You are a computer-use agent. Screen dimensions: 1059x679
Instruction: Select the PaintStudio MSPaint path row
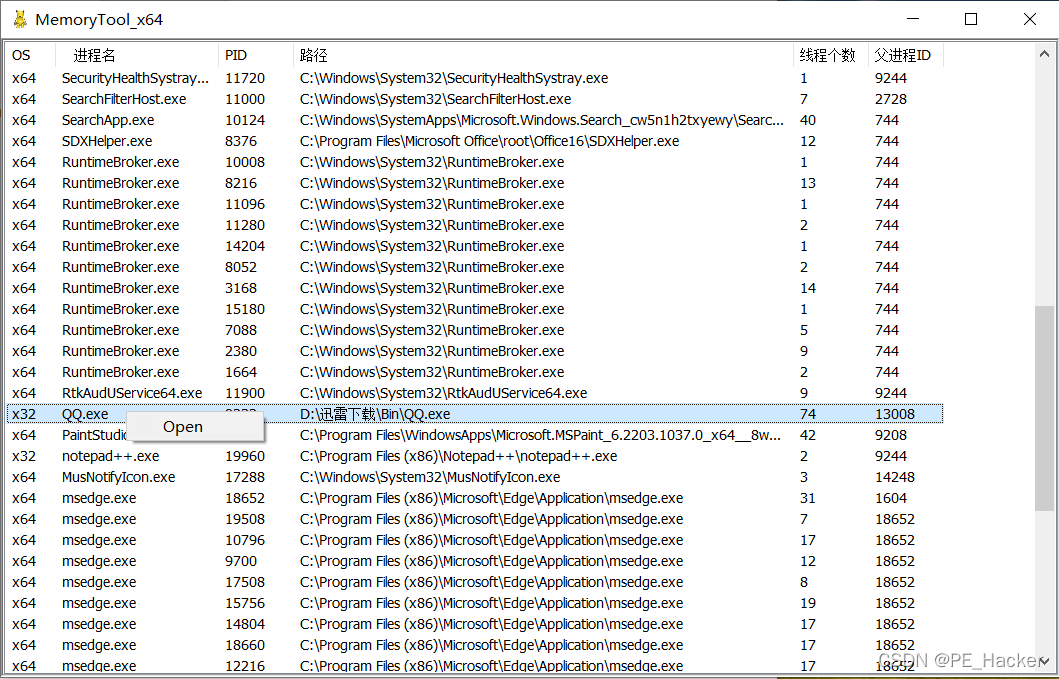[x=475, y=434]
